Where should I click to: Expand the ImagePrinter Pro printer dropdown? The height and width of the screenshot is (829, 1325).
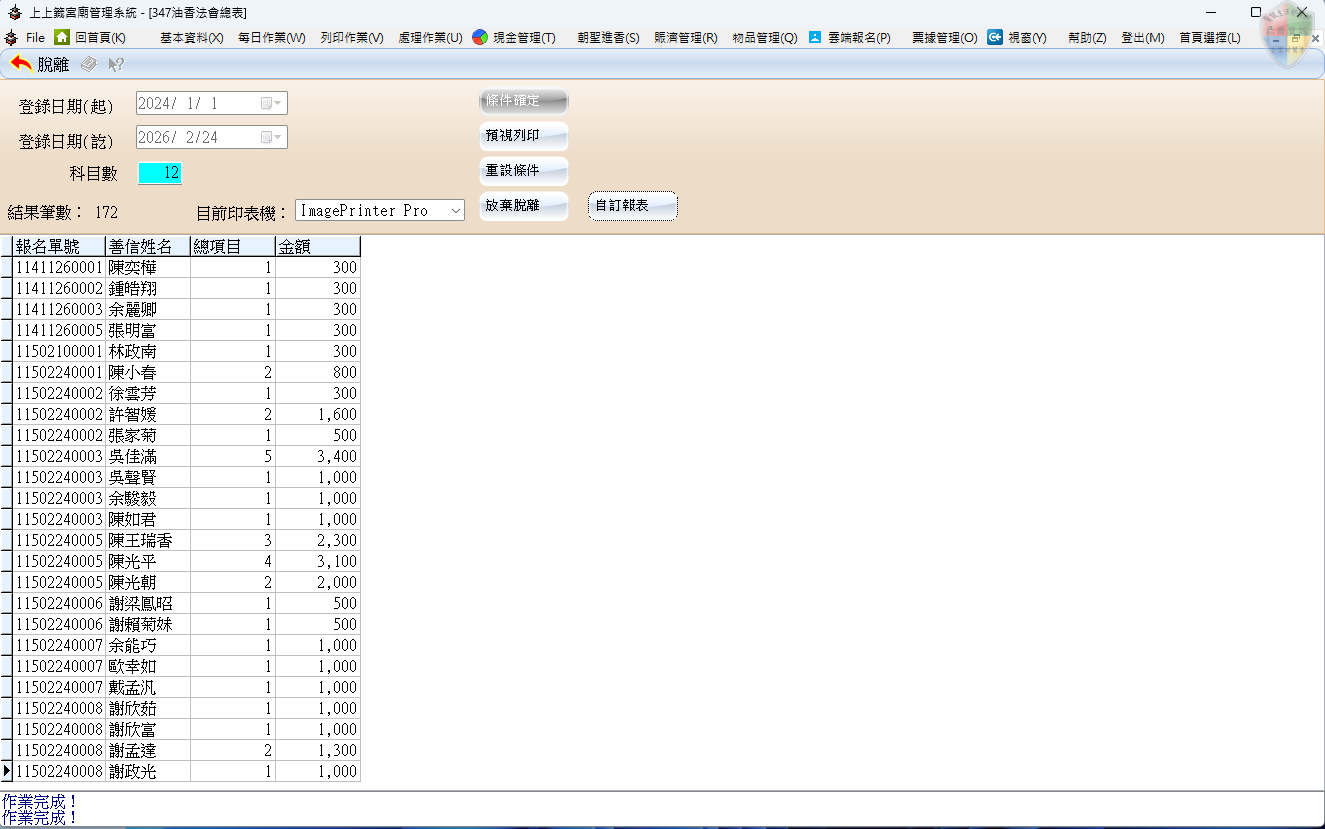click(455, 211)
